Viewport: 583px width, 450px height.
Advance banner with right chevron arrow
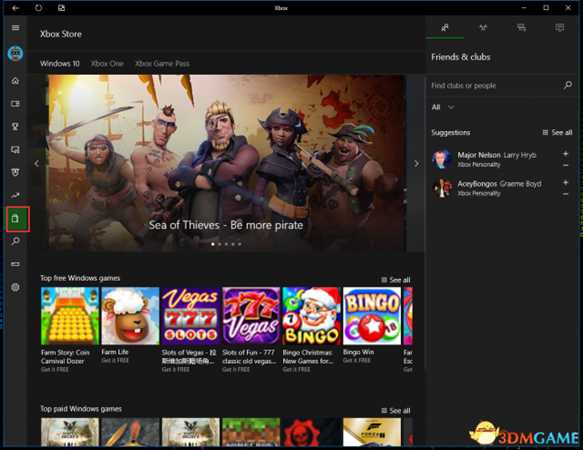point(416,164)
